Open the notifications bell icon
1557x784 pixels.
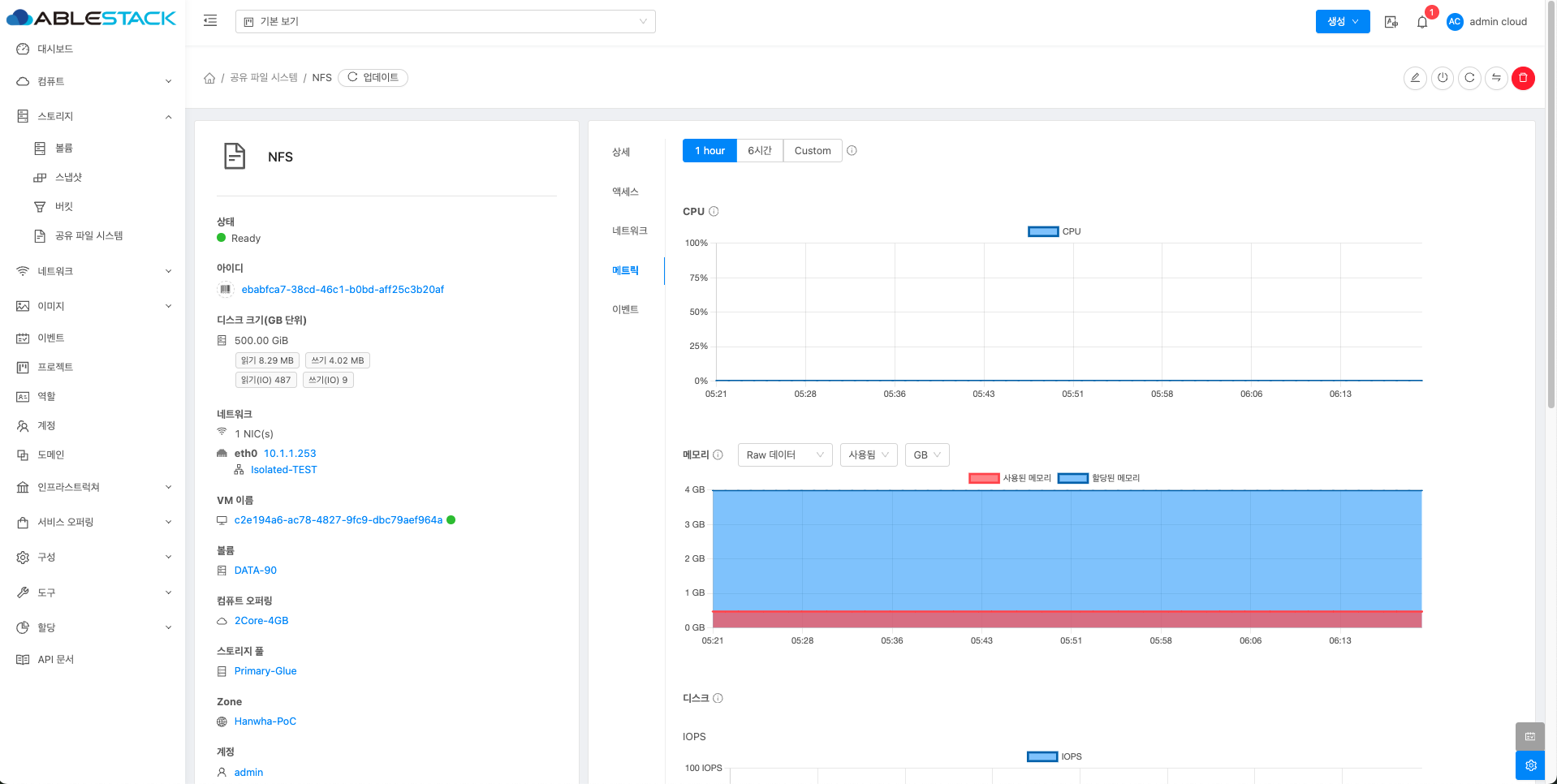click(x=1422, y=22)
